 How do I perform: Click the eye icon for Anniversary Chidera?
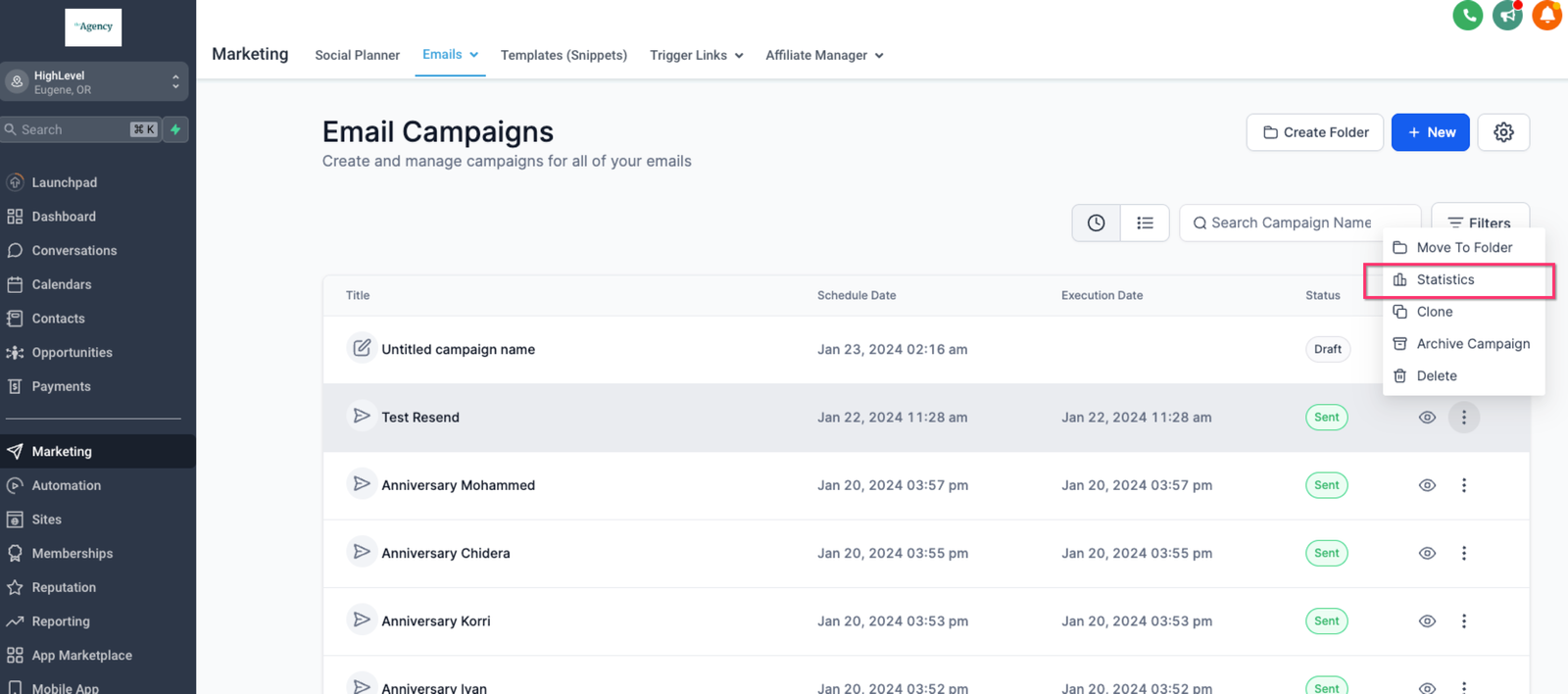point(1427,554)
